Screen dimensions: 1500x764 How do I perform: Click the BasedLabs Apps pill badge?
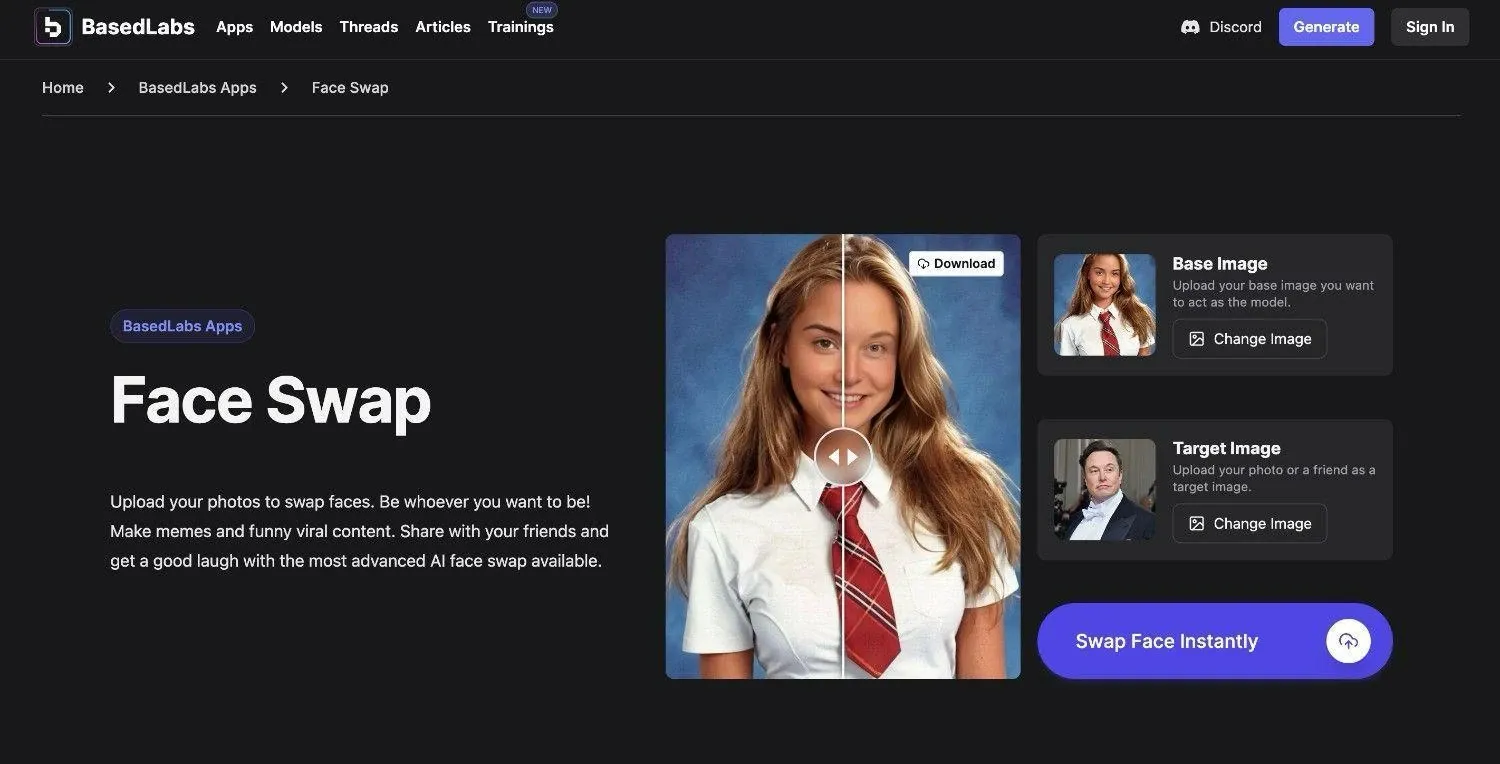(182, 326)
